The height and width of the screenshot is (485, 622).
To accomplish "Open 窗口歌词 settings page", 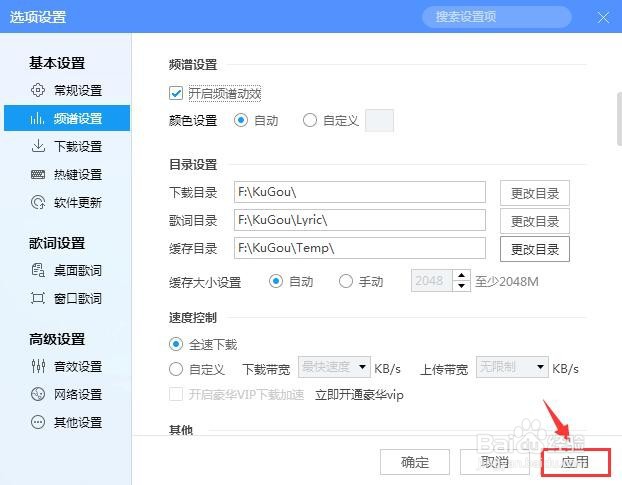I will [67, 299].
